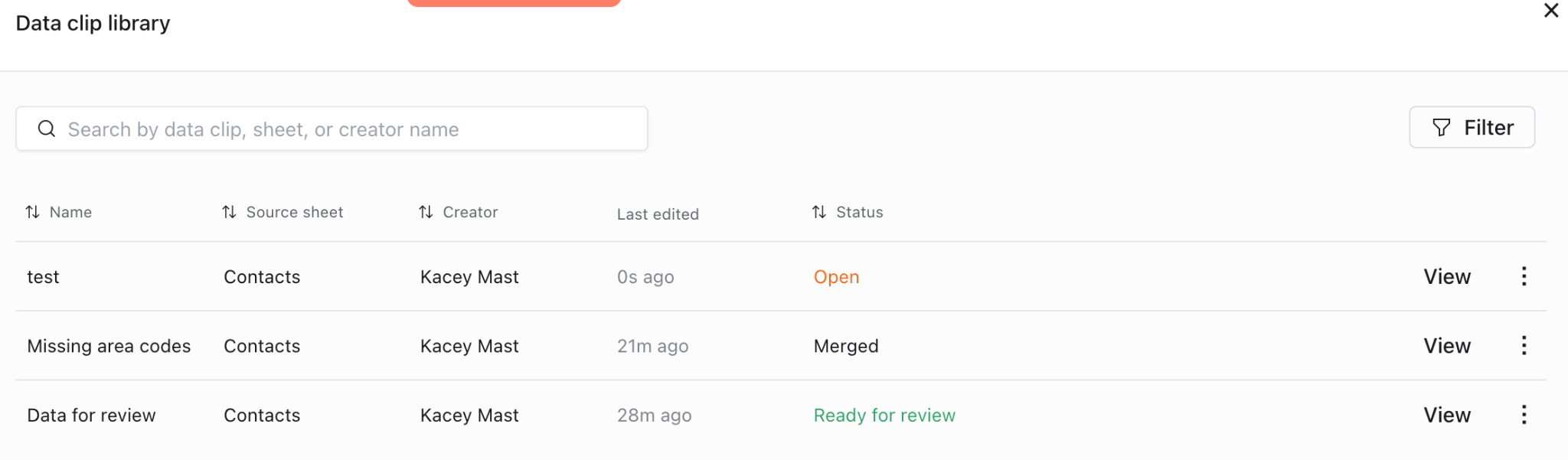
Task: Sort by Status arrows icon
Action: click(819, 212)
